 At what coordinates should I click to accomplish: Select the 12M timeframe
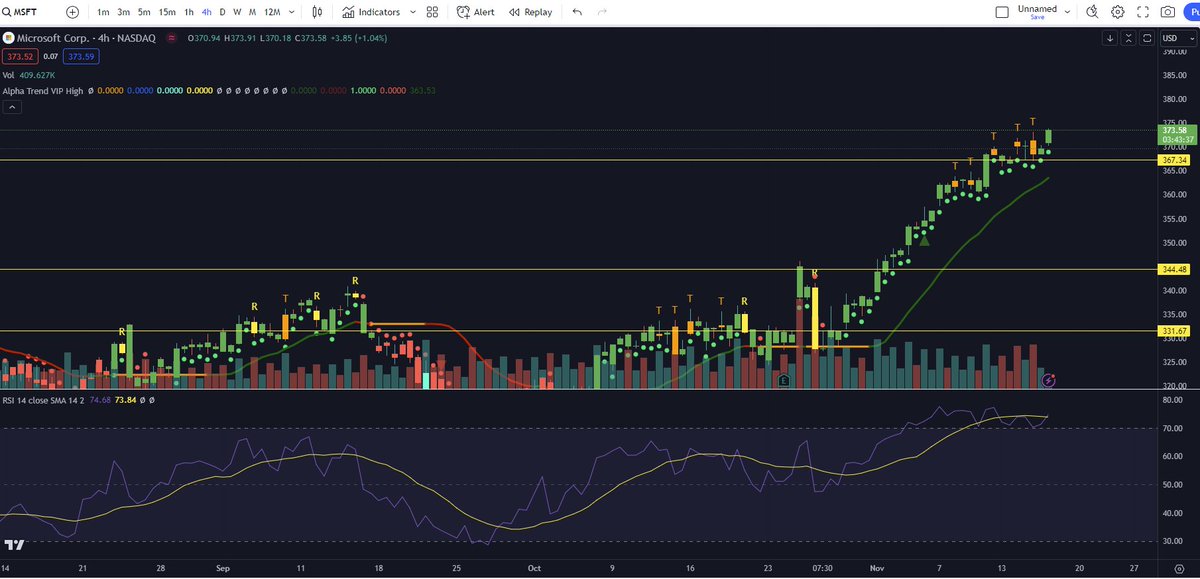272,12
